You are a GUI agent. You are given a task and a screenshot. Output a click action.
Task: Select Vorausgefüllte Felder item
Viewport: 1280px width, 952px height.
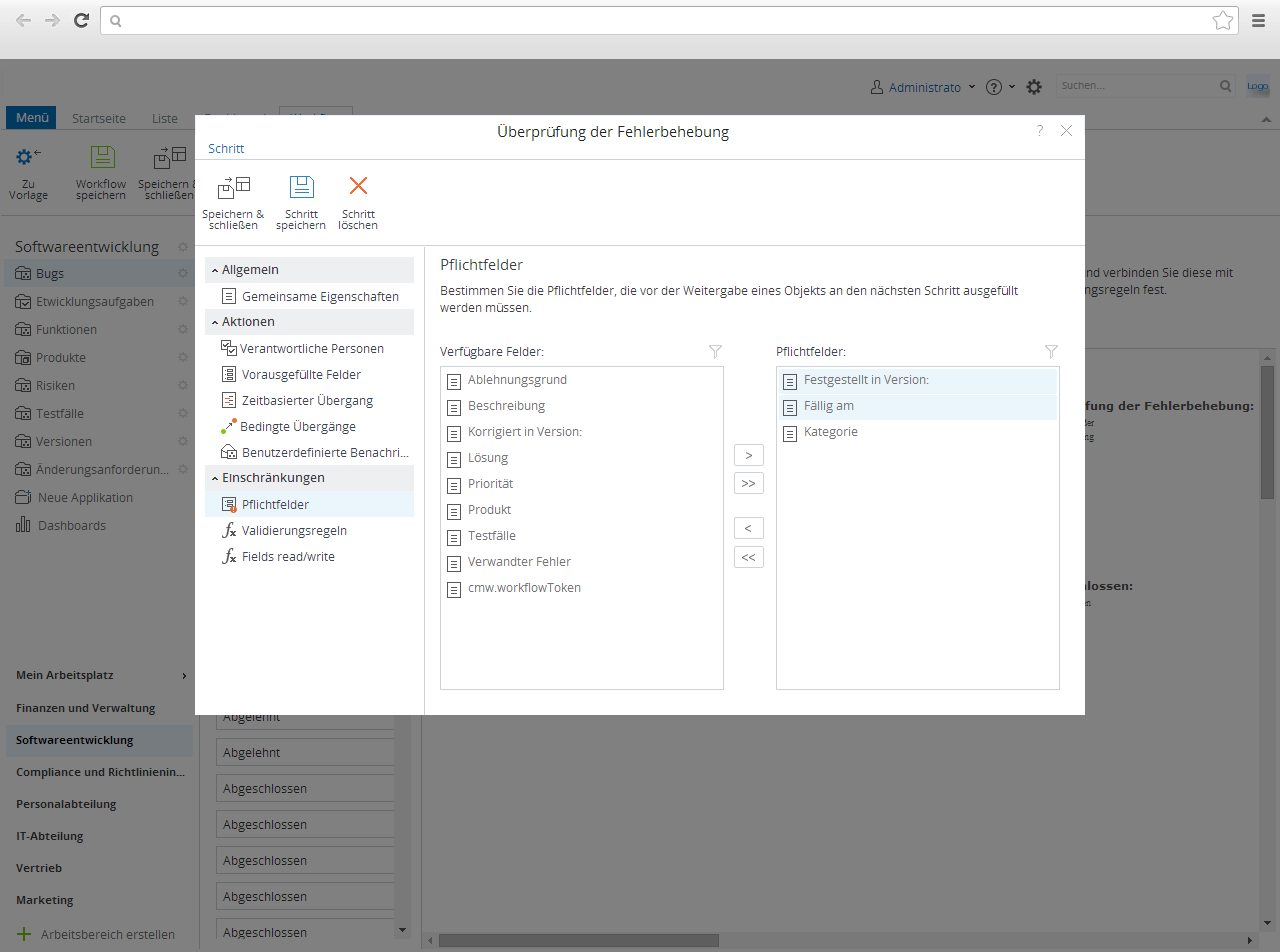point(309,374)
